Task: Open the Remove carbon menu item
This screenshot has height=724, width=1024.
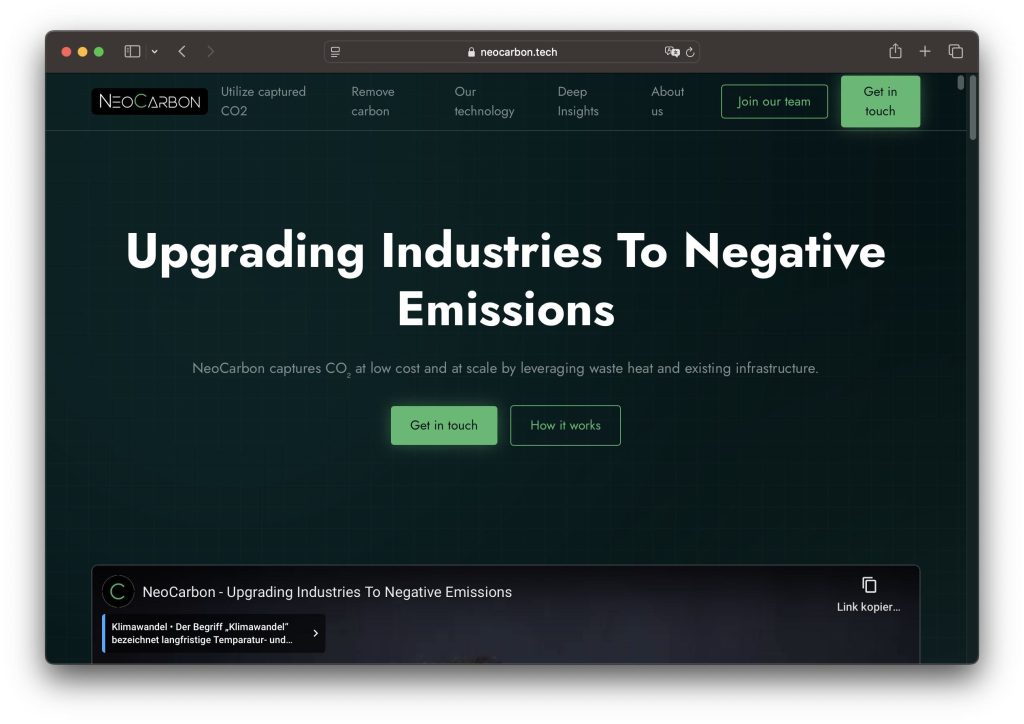Action: (373, 101)
